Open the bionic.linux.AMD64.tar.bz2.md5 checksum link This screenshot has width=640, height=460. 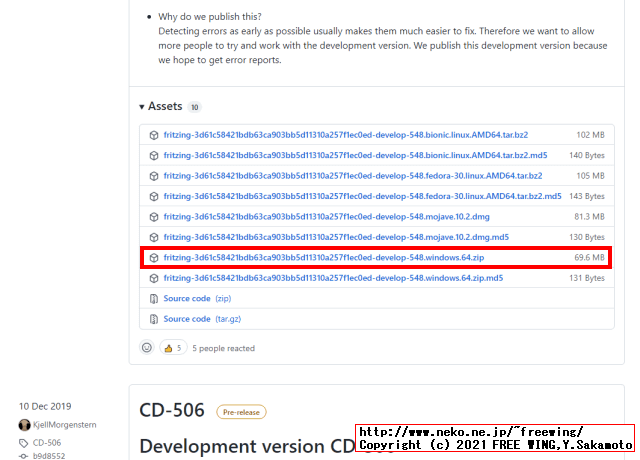pyautogui.click(x=355, y=156)
